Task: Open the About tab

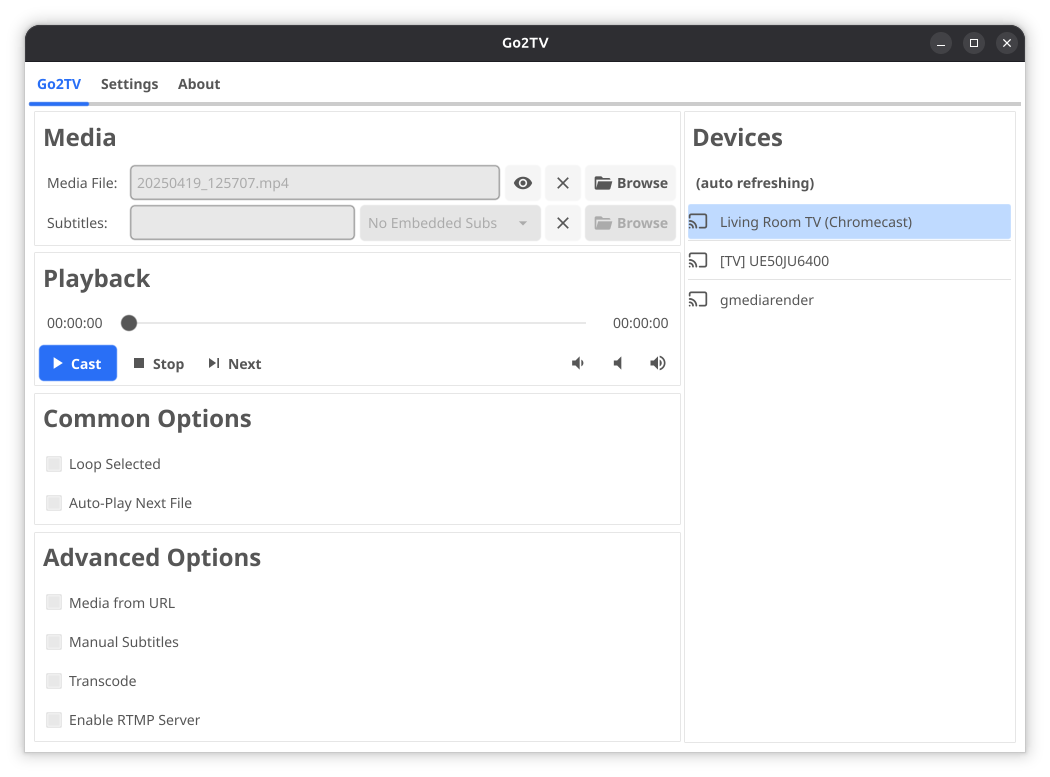Action: click(199, 84)
